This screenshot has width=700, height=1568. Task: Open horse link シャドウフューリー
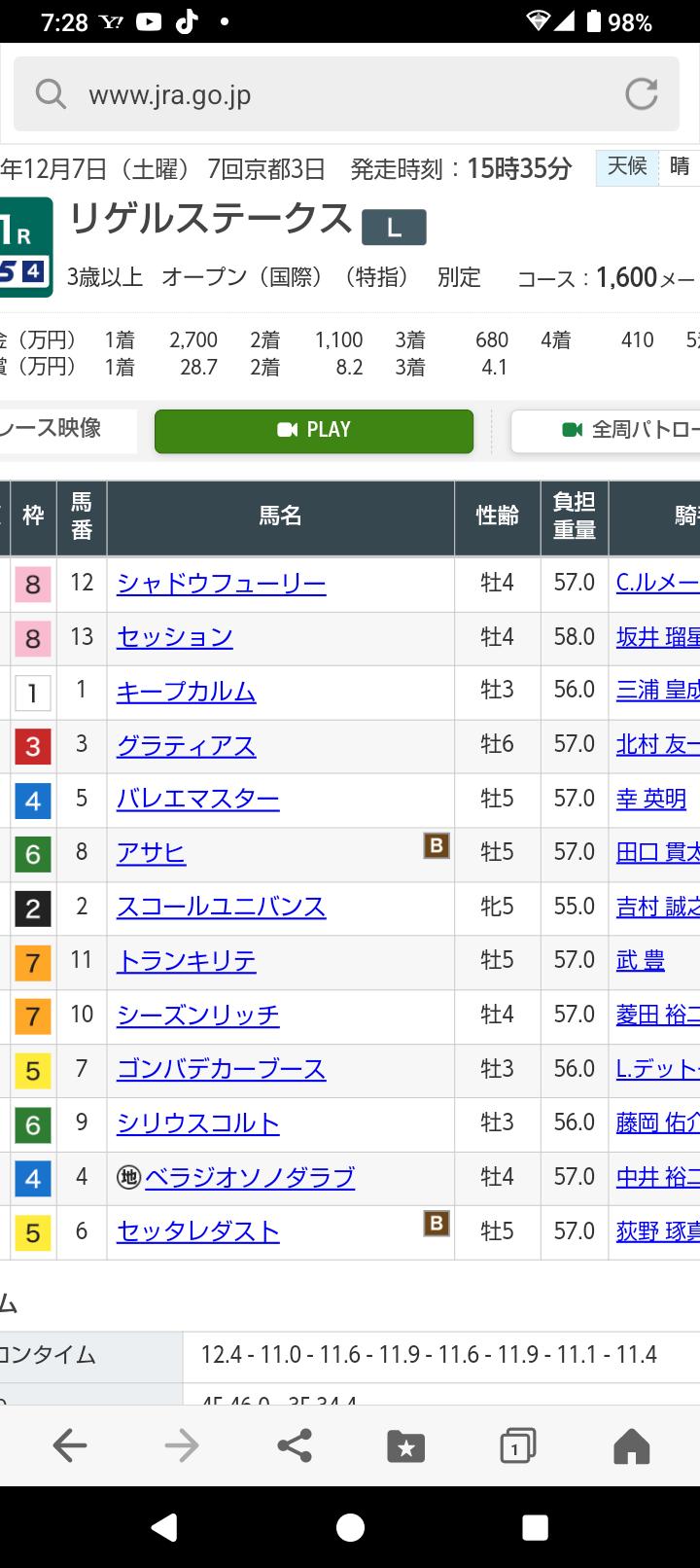click(x=222, y=584)
